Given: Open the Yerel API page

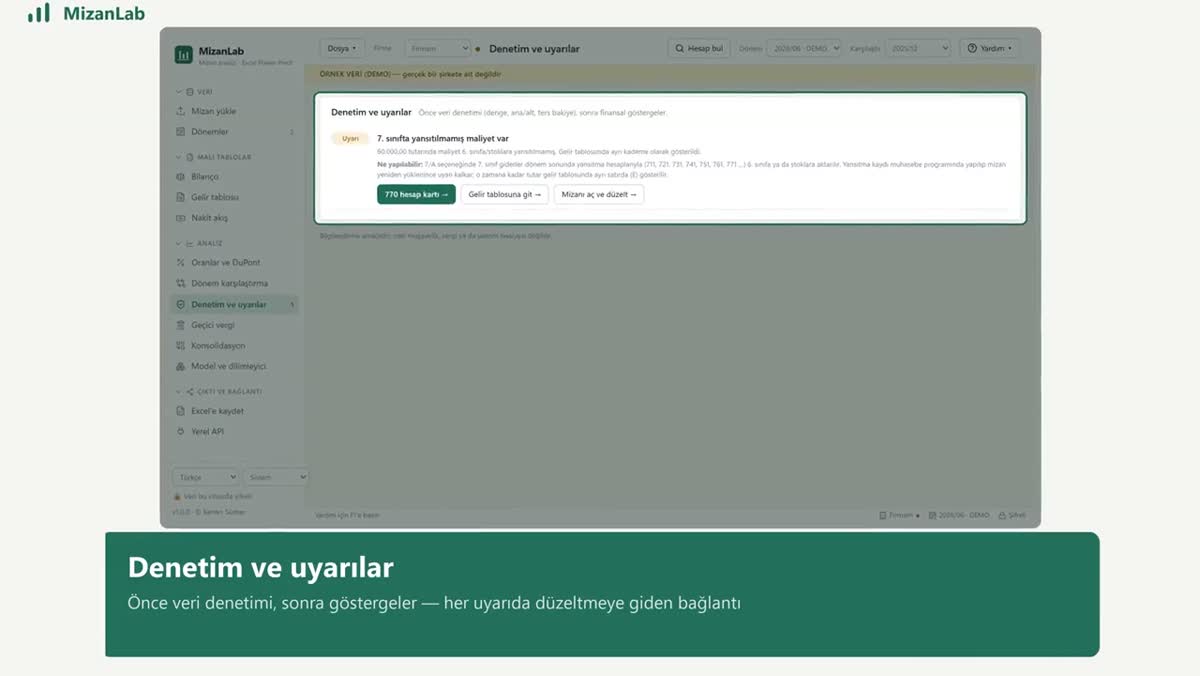Looking at the screenshot, I should point(235,432).
